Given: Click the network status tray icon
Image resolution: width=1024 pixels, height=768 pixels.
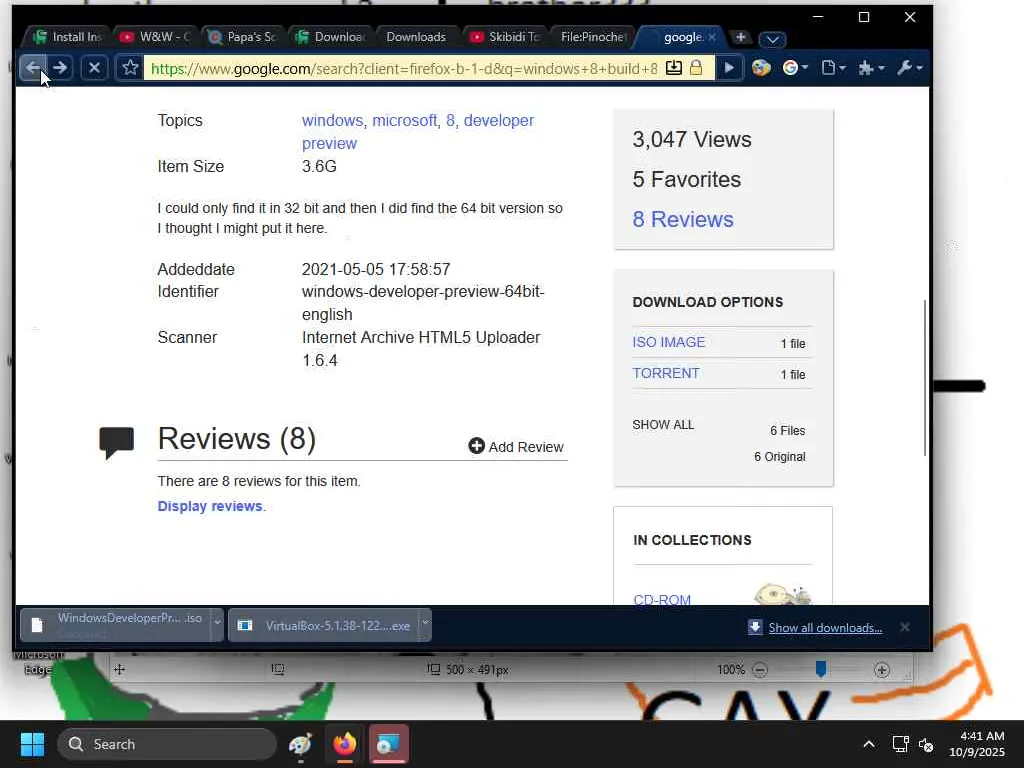Looking at the screenshot, I should [x=901, y=744].
